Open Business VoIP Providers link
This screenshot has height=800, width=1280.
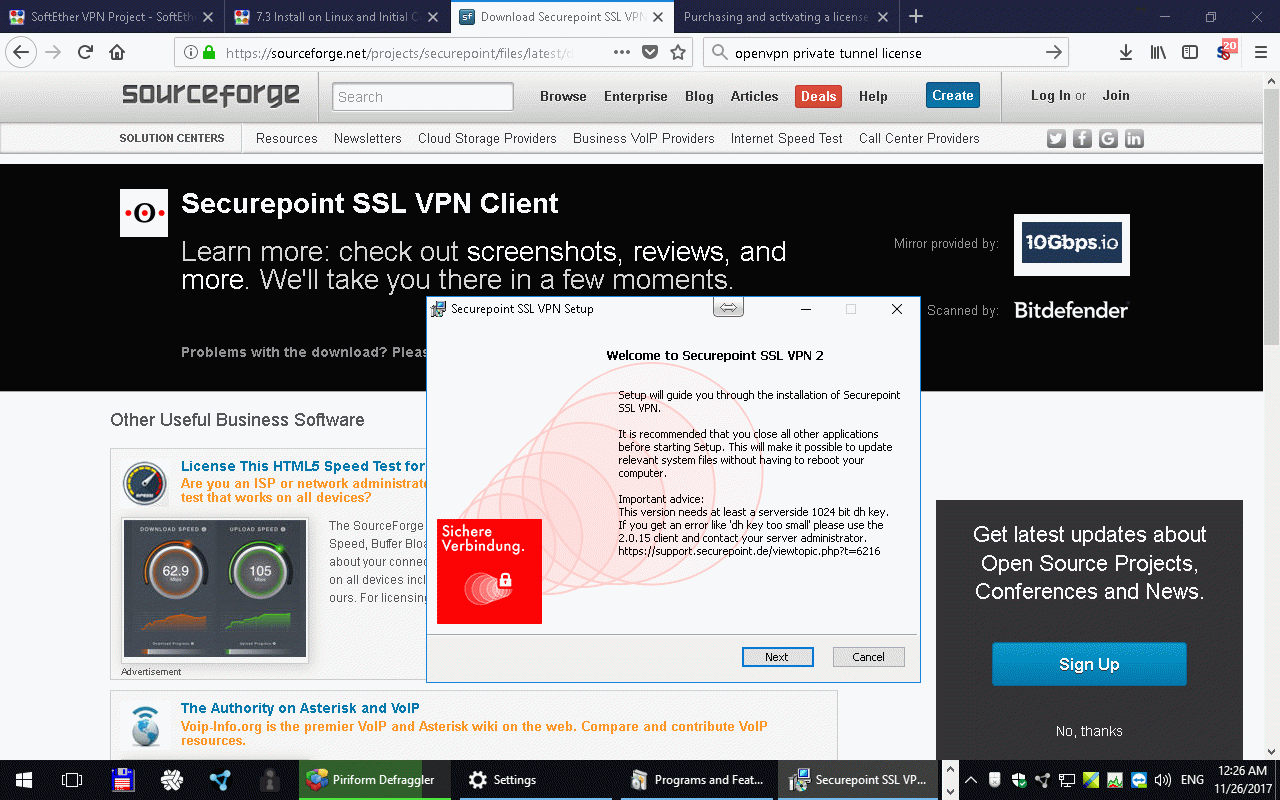[644, 139]
